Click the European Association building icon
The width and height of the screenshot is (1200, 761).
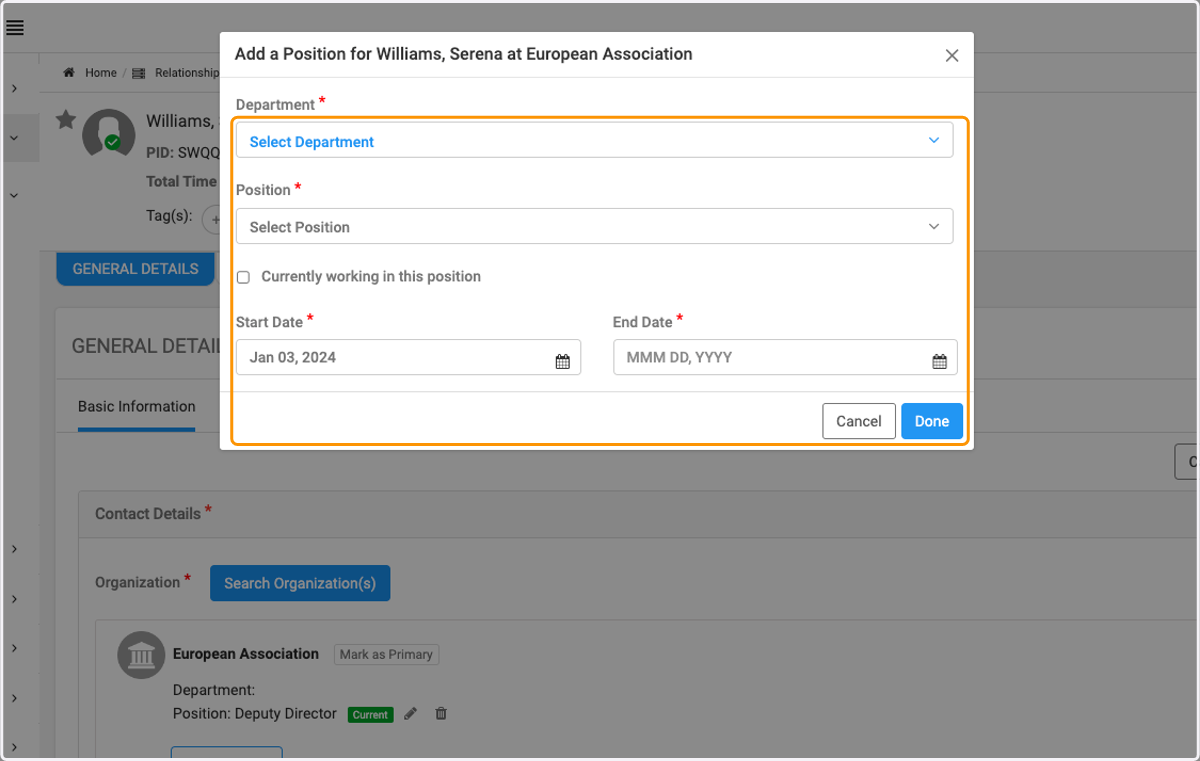point(141,656)
